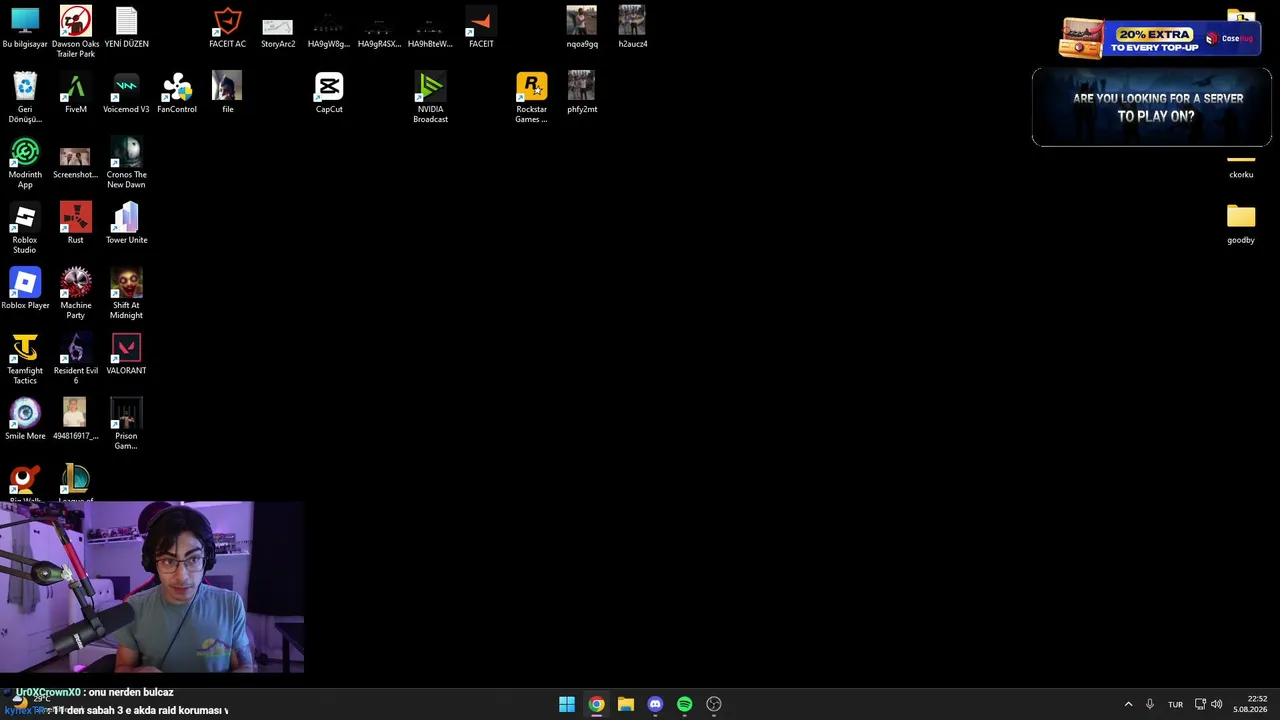Open the Smile More shortcut
This screenshot has height=720, width=1280.
[25, 420]
